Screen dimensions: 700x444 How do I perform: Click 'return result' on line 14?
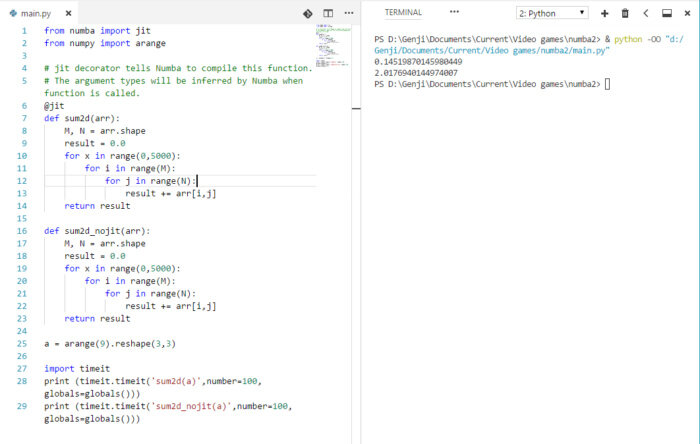97,206
